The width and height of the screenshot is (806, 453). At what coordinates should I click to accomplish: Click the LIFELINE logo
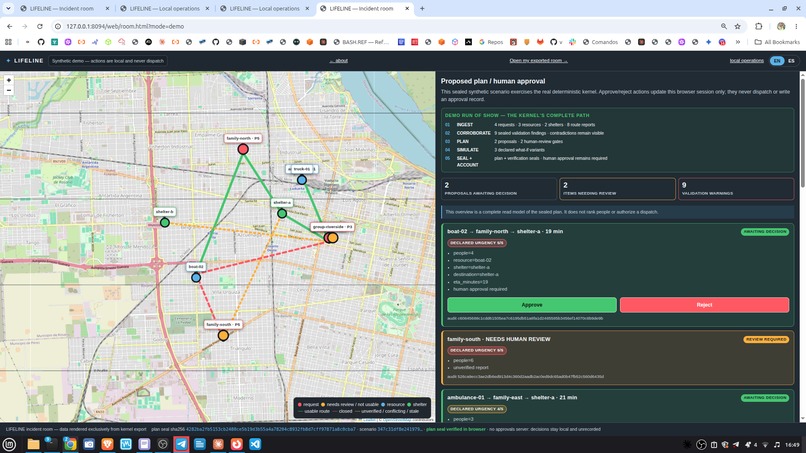point(25,61)
